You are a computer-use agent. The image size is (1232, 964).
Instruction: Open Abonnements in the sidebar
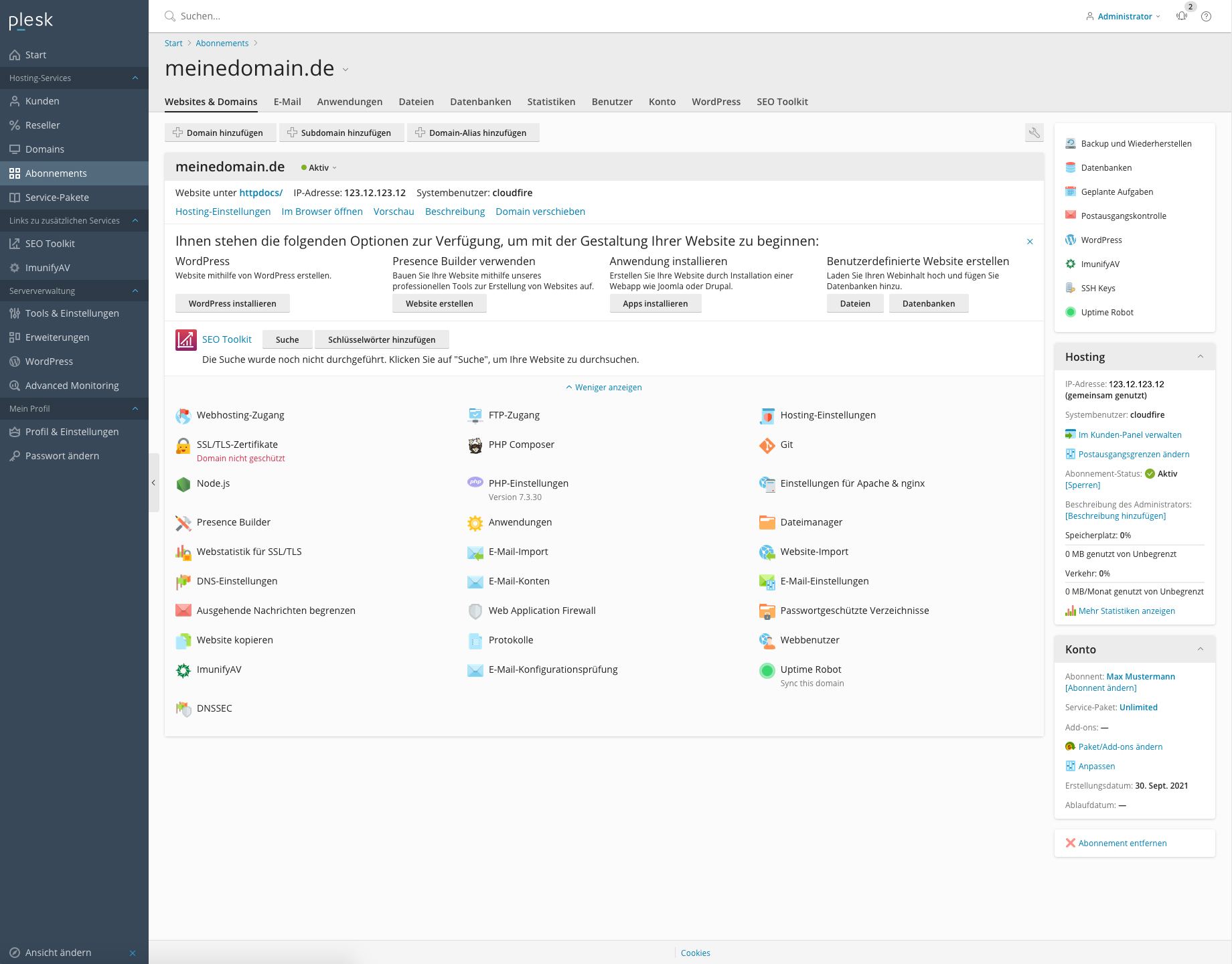click(x=74, y=173)
